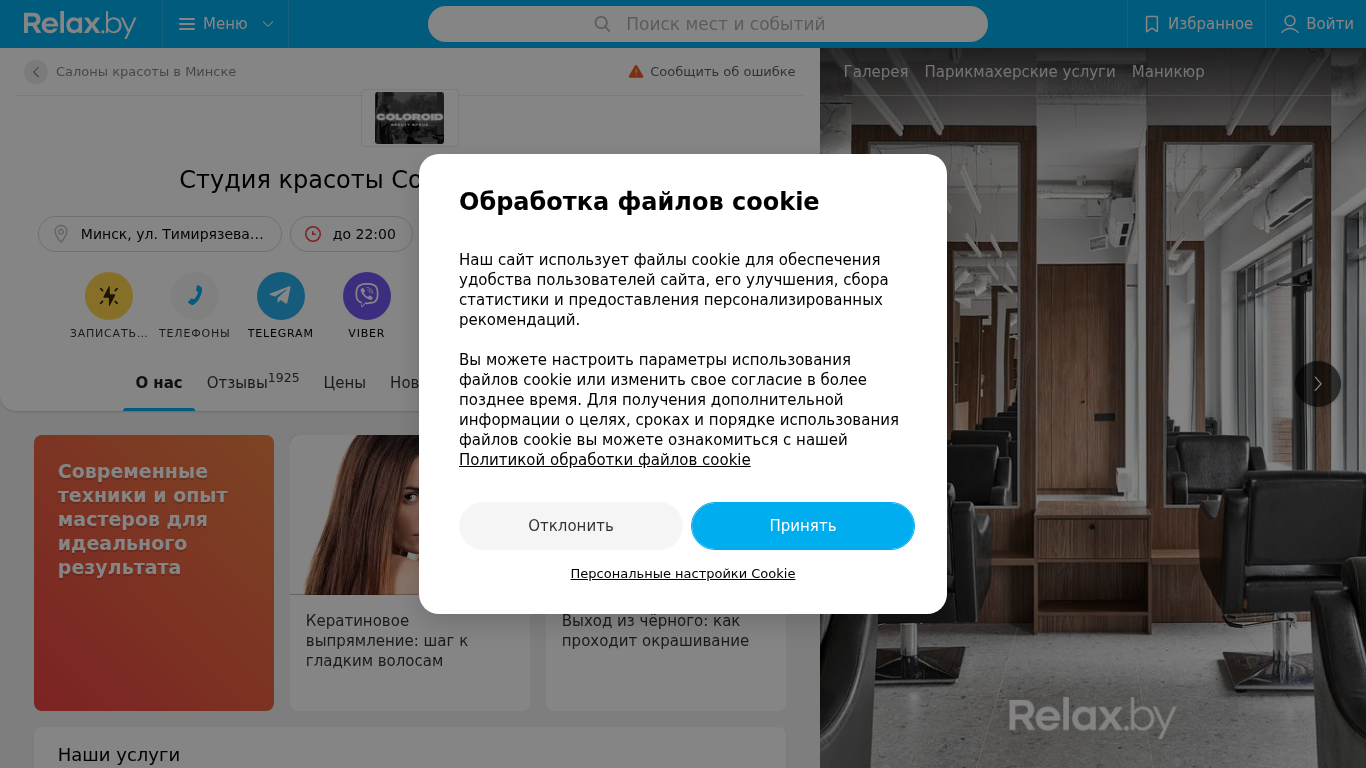Click the yellow Записаться booking icon

coord(109,296)
